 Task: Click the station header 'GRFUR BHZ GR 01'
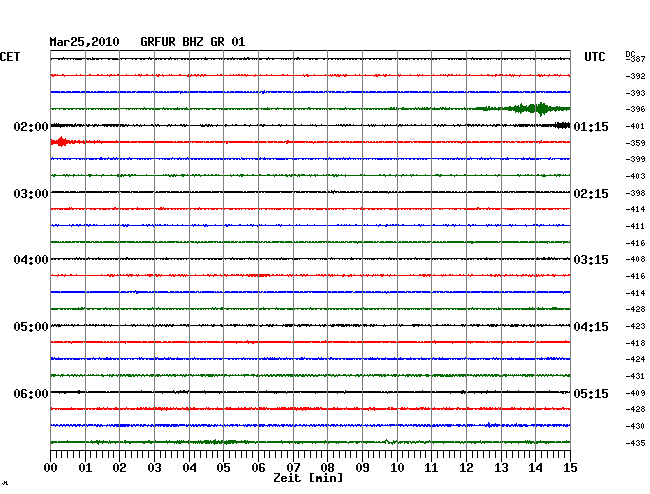(192, 42)
